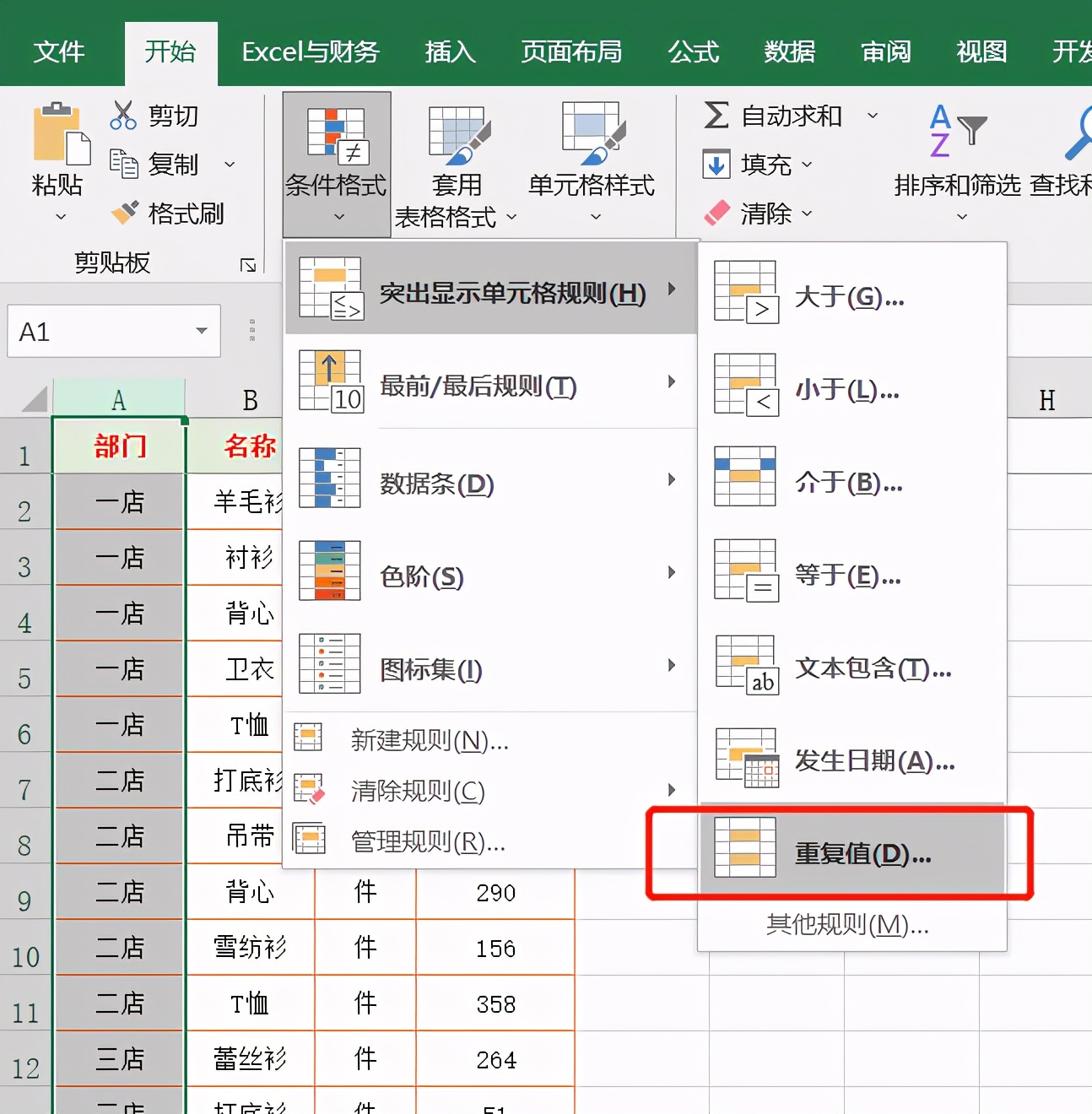The image size is (1092, 1114).
Task: Open 其他规则 for more options
Action: click(x=845, y=924)
